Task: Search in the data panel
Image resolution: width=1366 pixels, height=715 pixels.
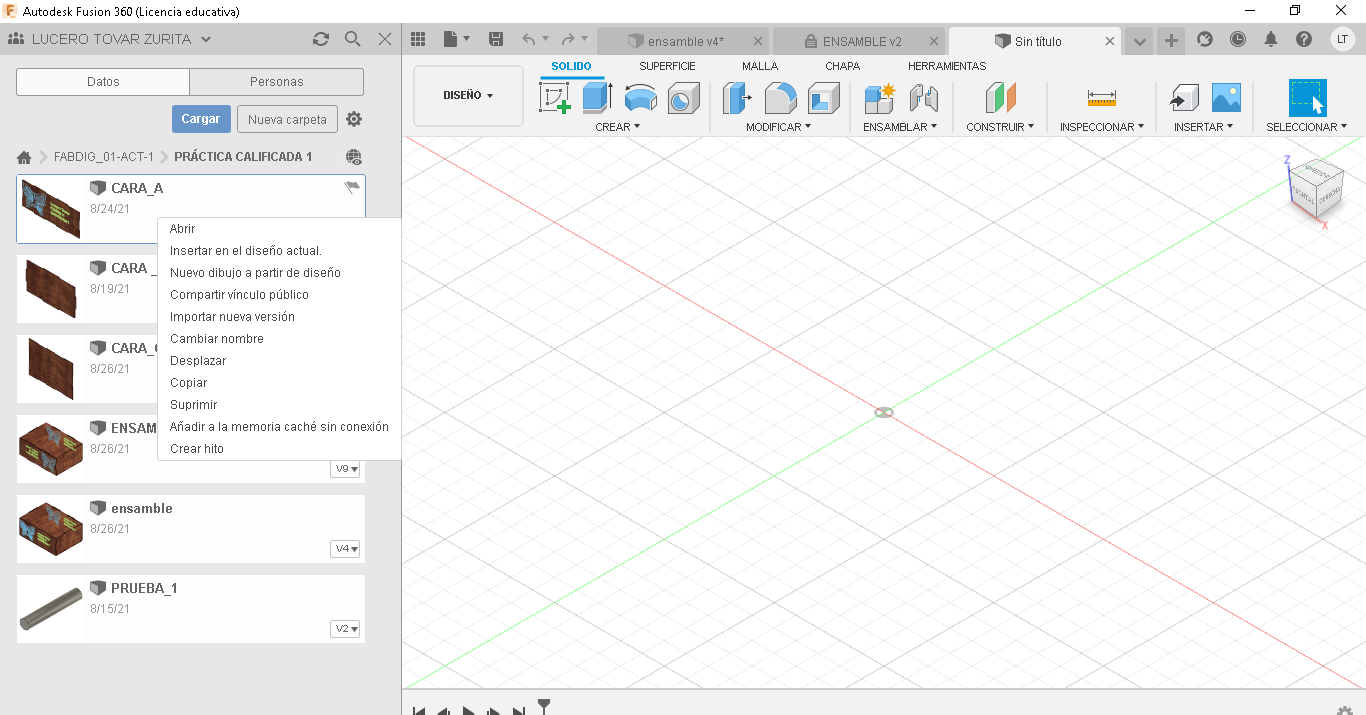Action: coord(353,39)
